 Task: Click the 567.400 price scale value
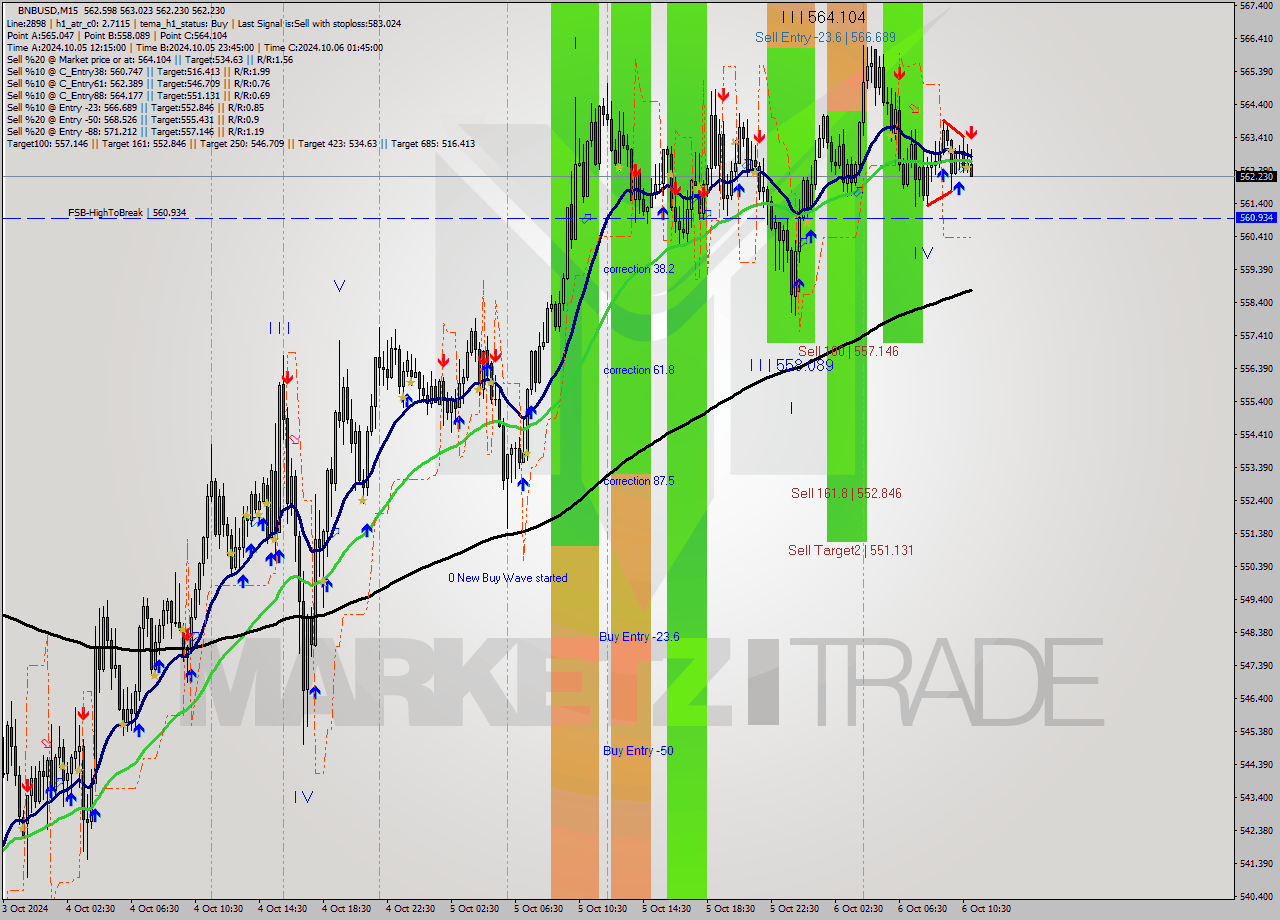click(1255, 5)
